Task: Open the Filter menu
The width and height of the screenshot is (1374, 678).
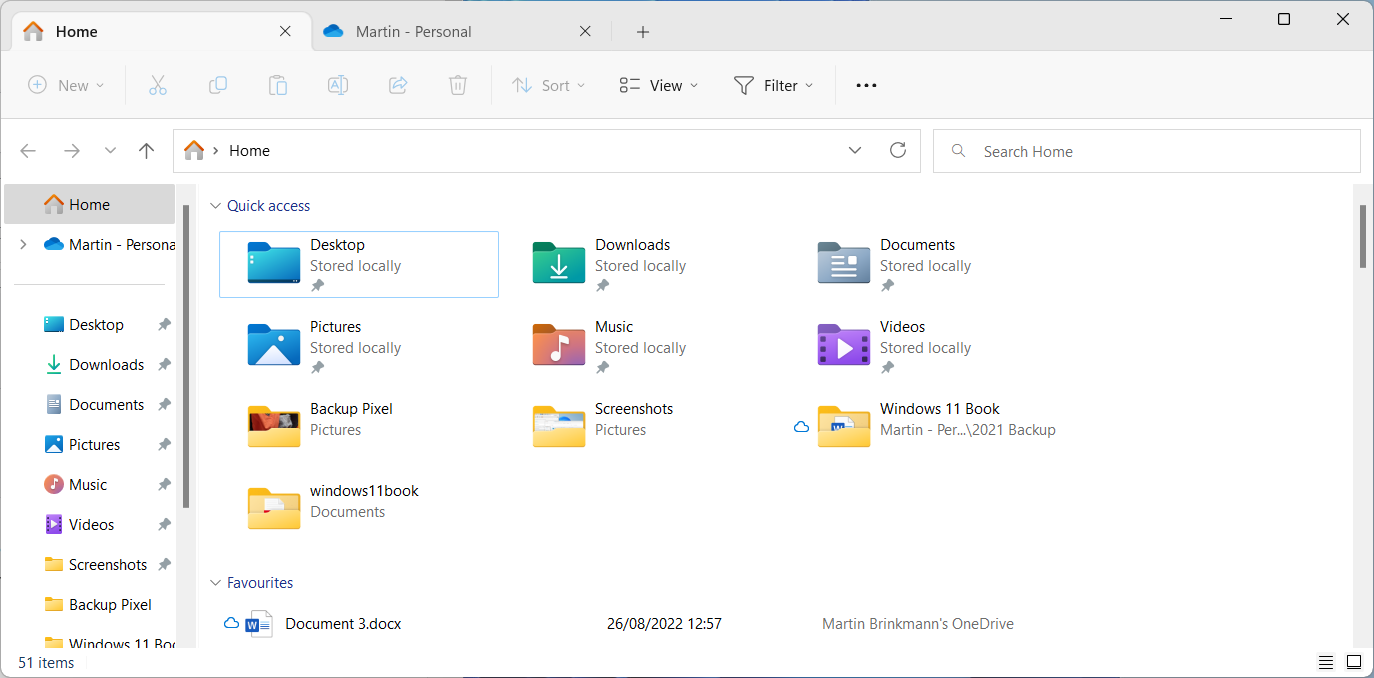Action: click(x=773, y=85)
